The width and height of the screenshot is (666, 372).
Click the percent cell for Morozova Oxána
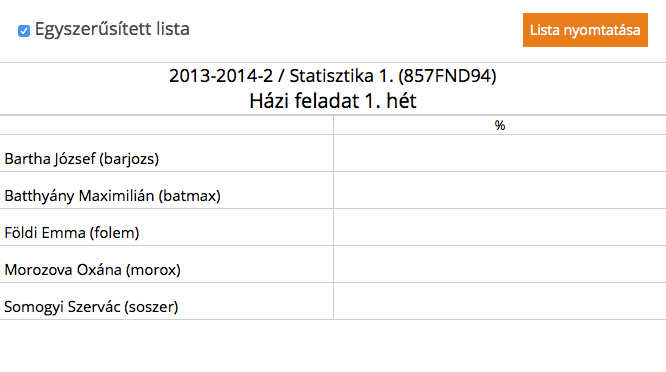pyautogui.click(x=500, y=264)
